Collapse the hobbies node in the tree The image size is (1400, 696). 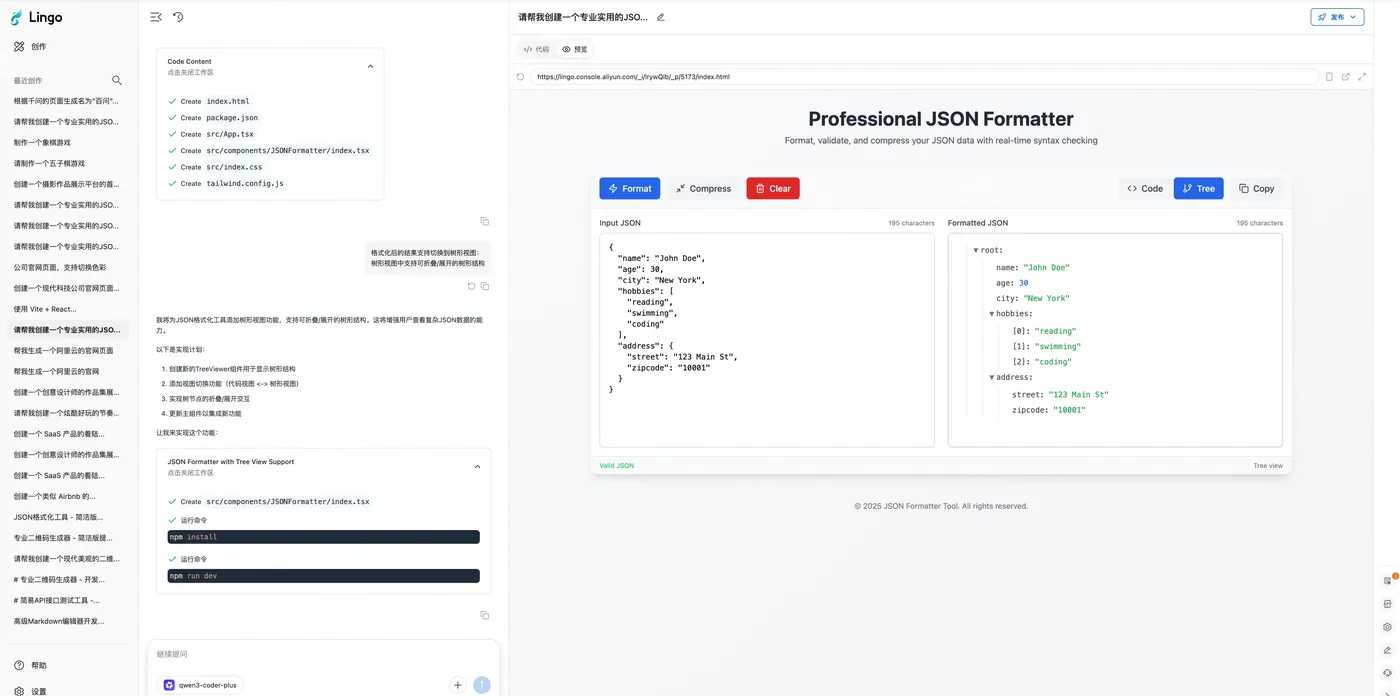(992, 314)
